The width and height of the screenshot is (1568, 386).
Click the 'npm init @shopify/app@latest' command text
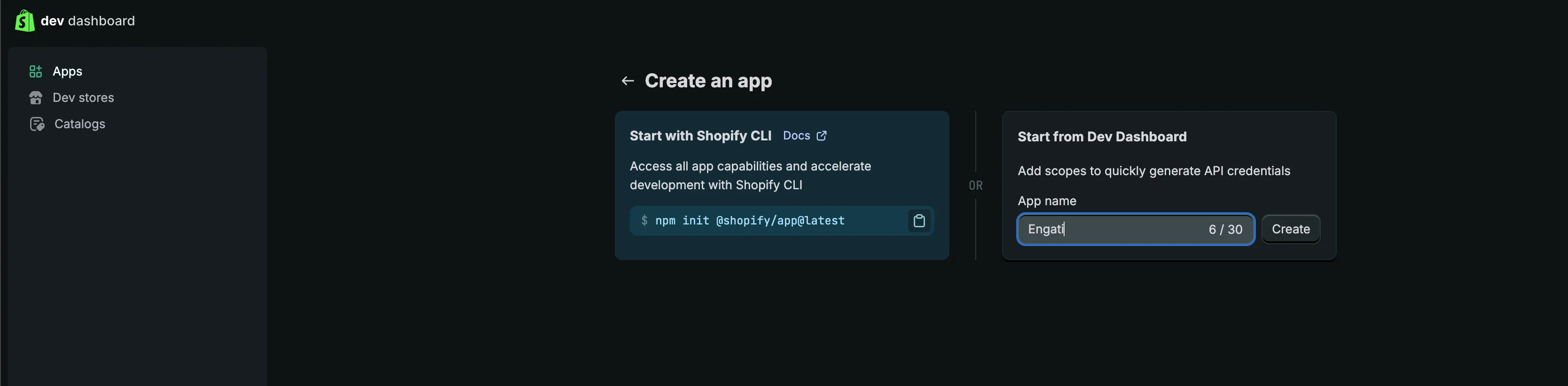point(750,221)
